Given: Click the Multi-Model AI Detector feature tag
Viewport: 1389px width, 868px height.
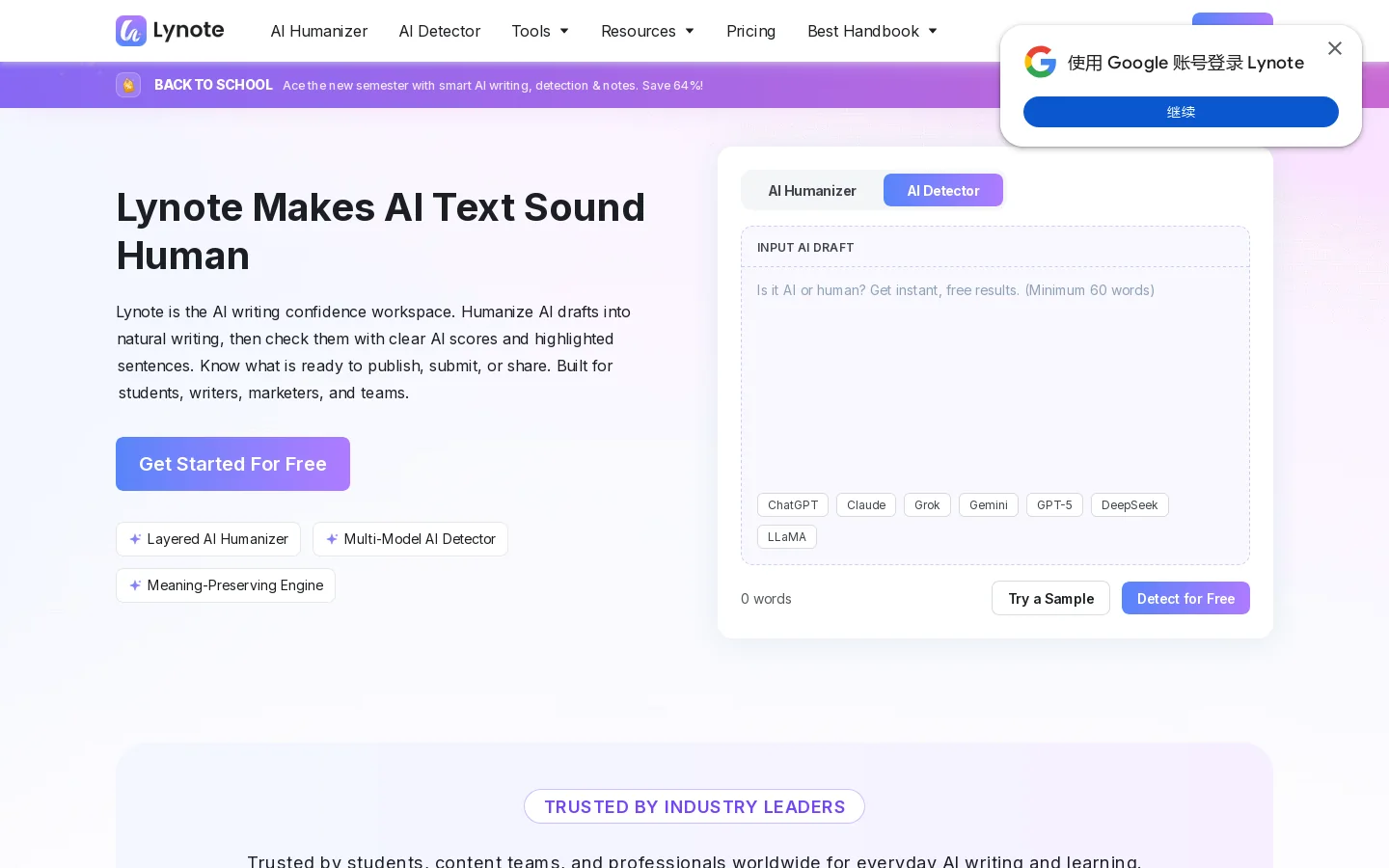Looking at the screenshot, I should pos(410,539).
